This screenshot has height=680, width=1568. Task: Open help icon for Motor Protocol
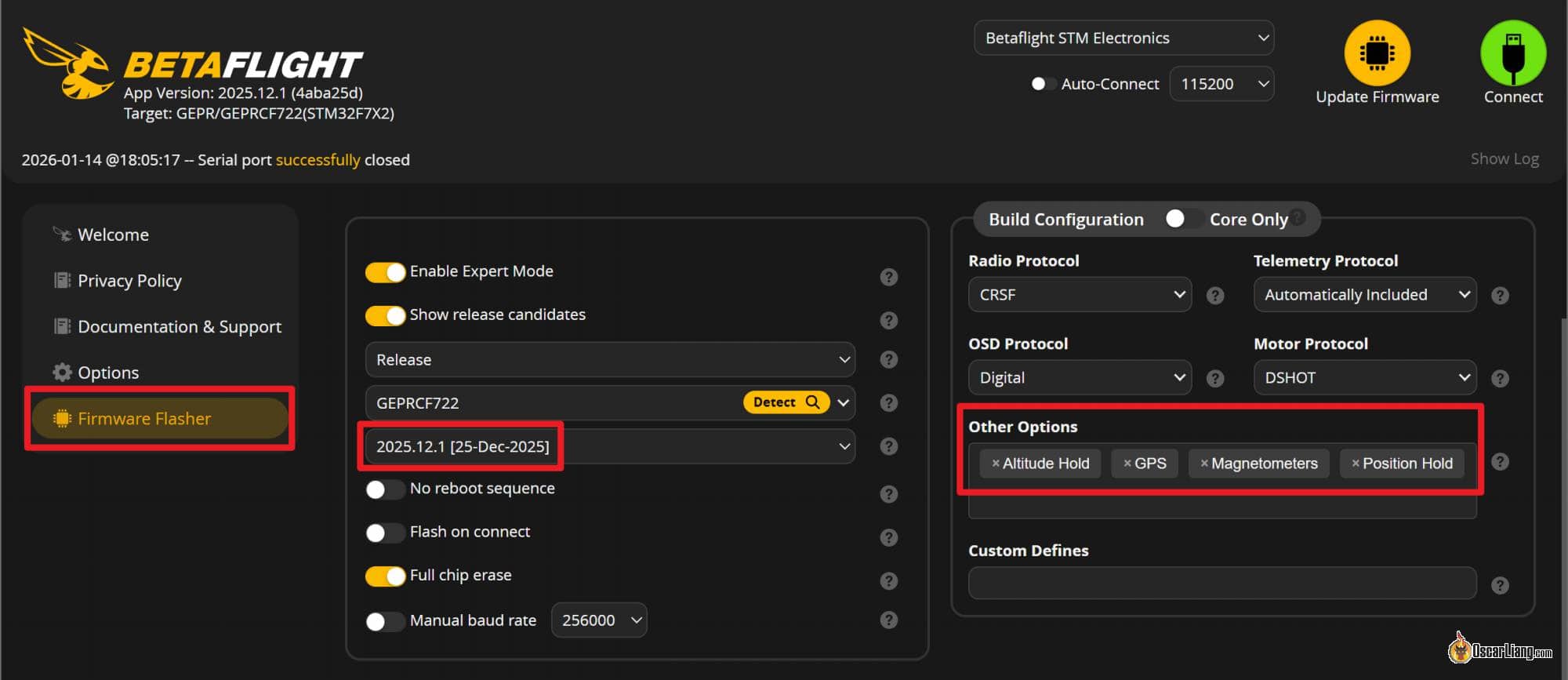point(1500,379)
